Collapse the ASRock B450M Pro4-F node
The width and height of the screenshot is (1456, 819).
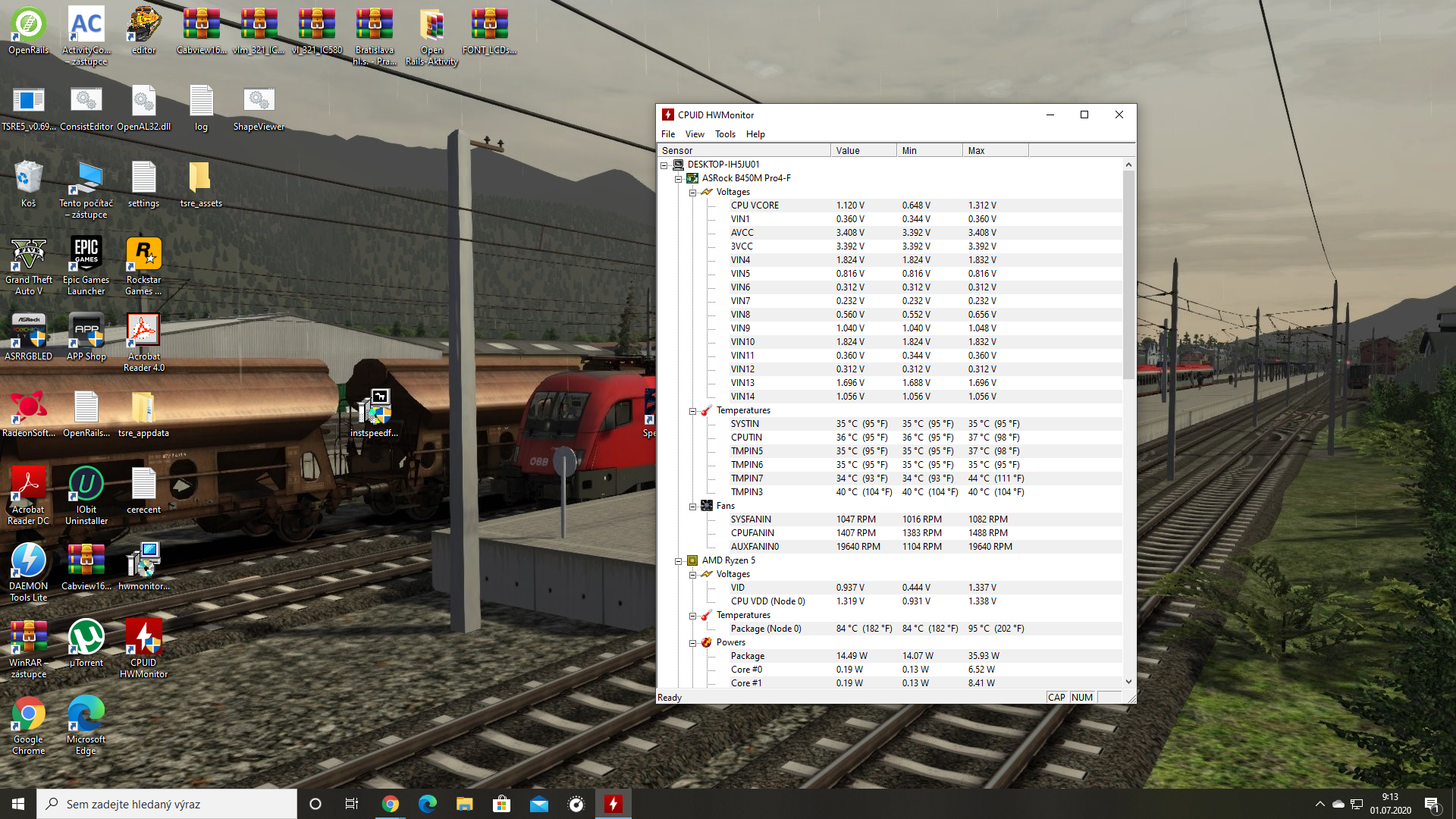point(679,179)
